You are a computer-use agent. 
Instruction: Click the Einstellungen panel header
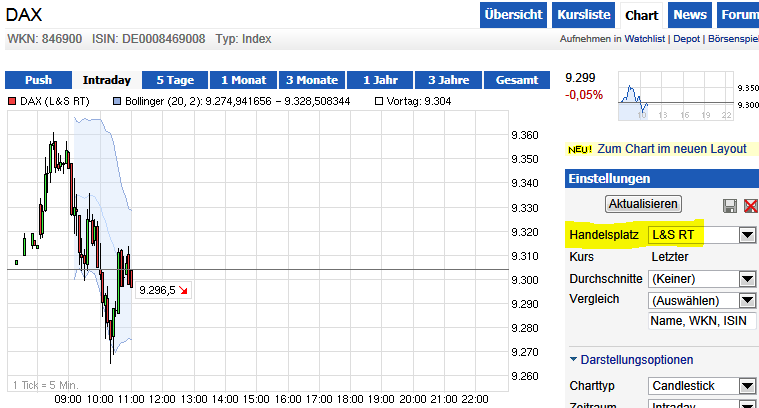662,179
